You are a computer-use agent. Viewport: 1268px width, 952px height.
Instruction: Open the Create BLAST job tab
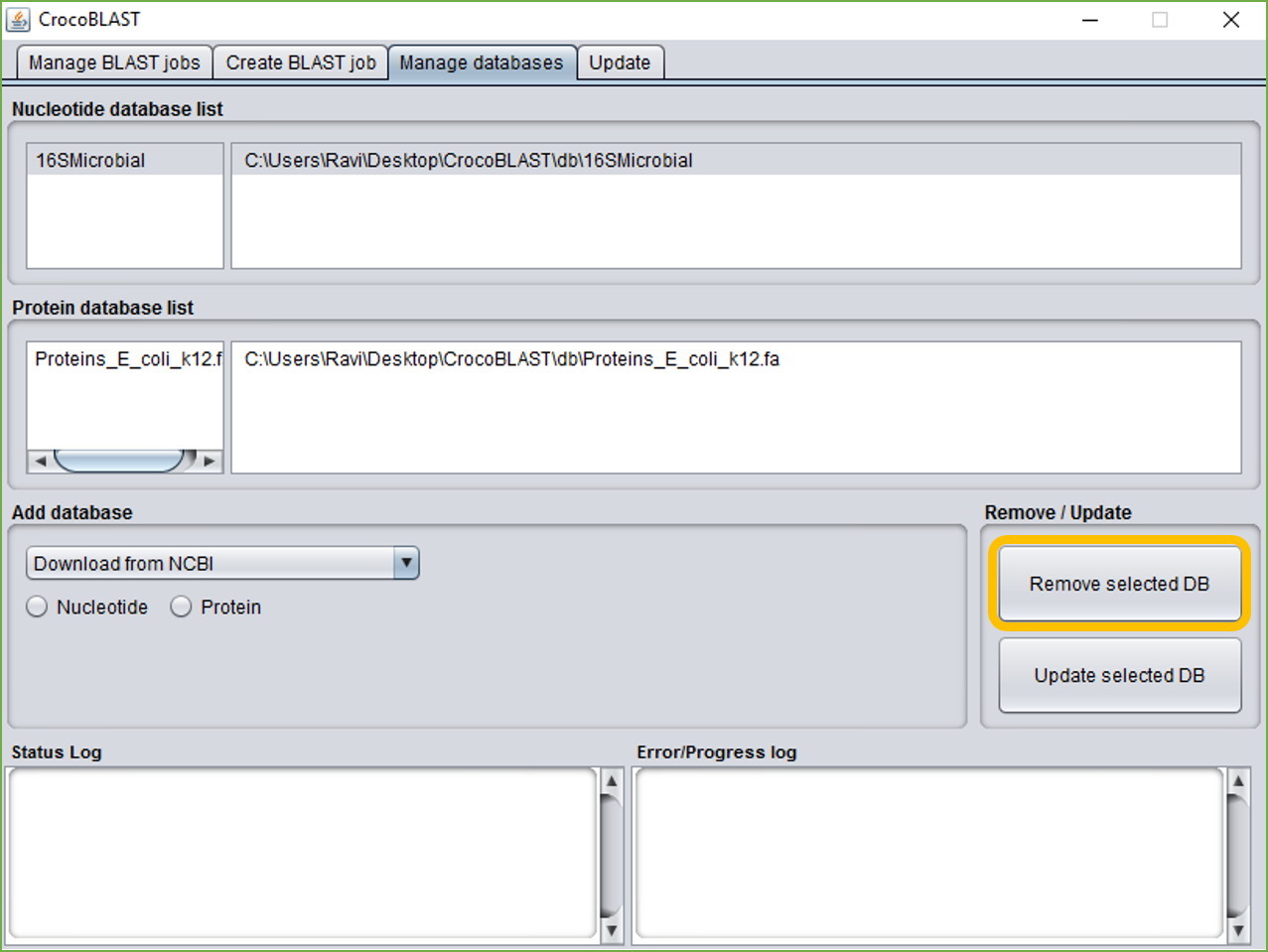(x=301, y=63)
